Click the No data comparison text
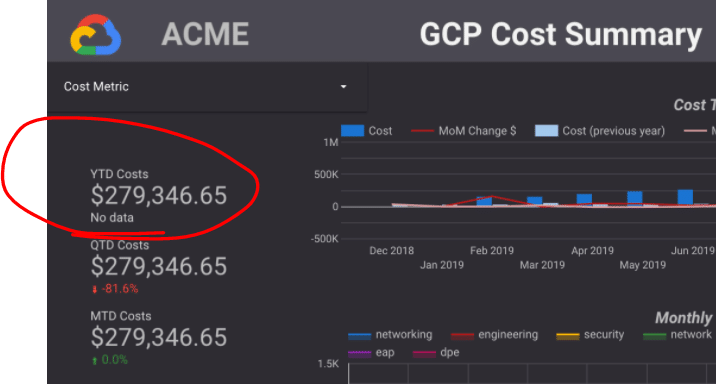The image size is (716, 384). pos(112,217)
